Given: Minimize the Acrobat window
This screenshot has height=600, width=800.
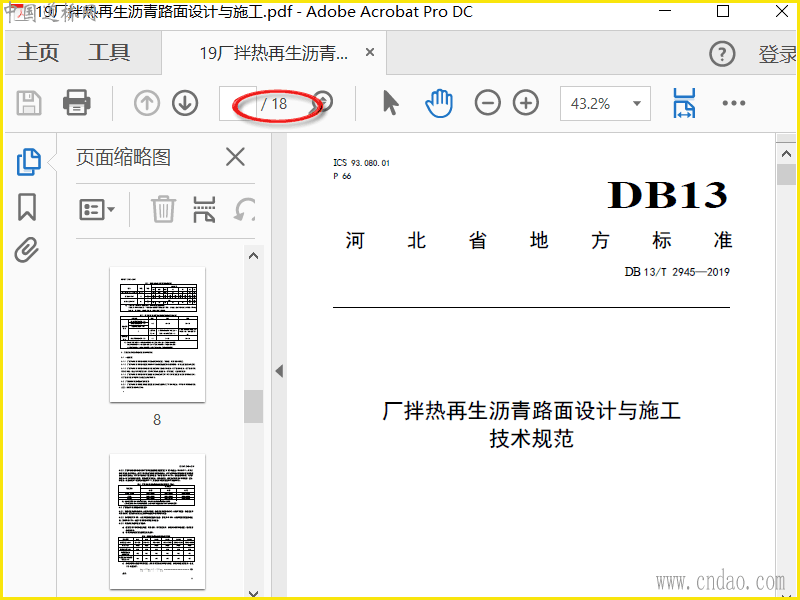Looking at the screenshot, I should [x=665, y=11].
